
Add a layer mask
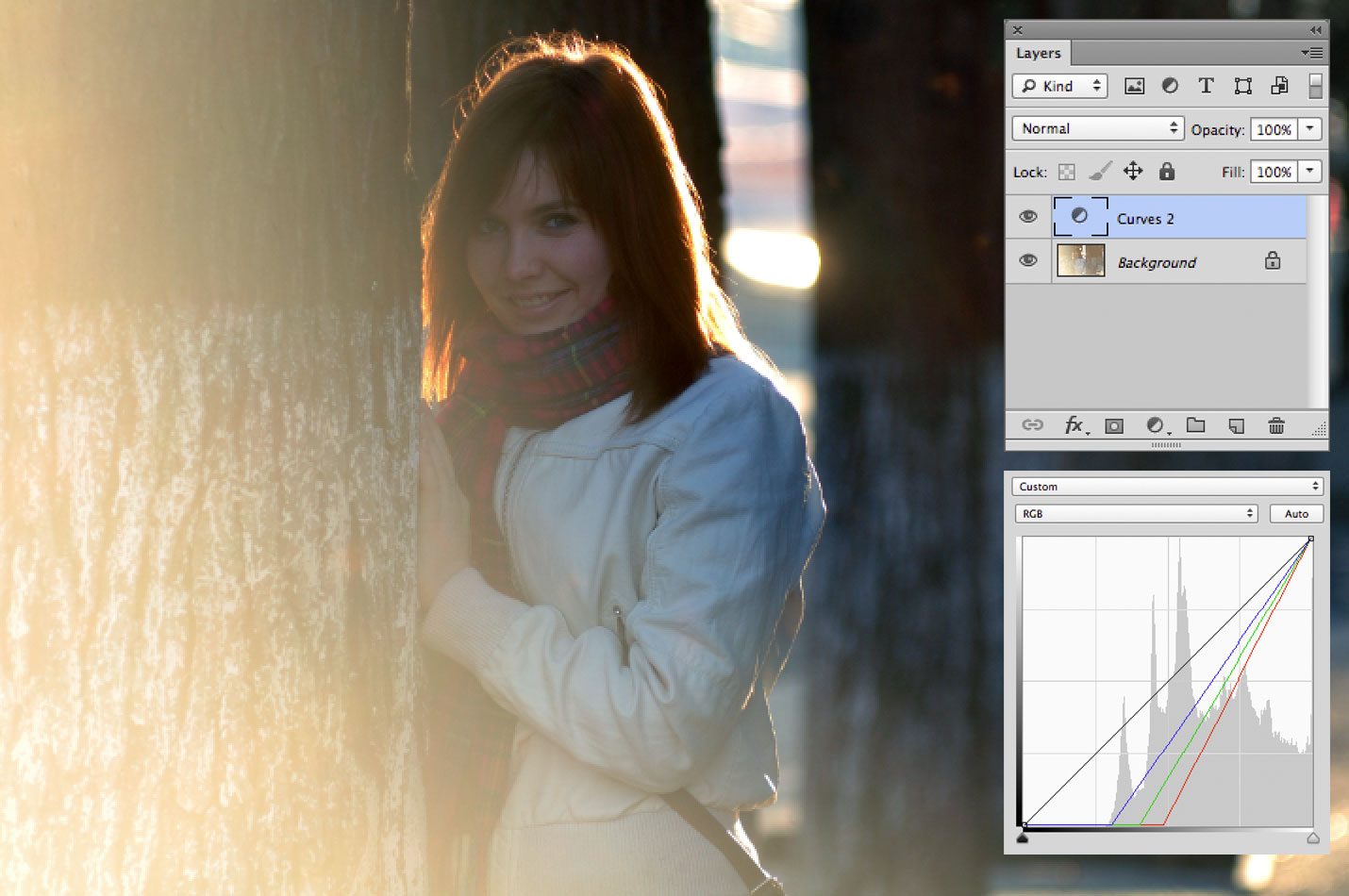click(1114, 426)
